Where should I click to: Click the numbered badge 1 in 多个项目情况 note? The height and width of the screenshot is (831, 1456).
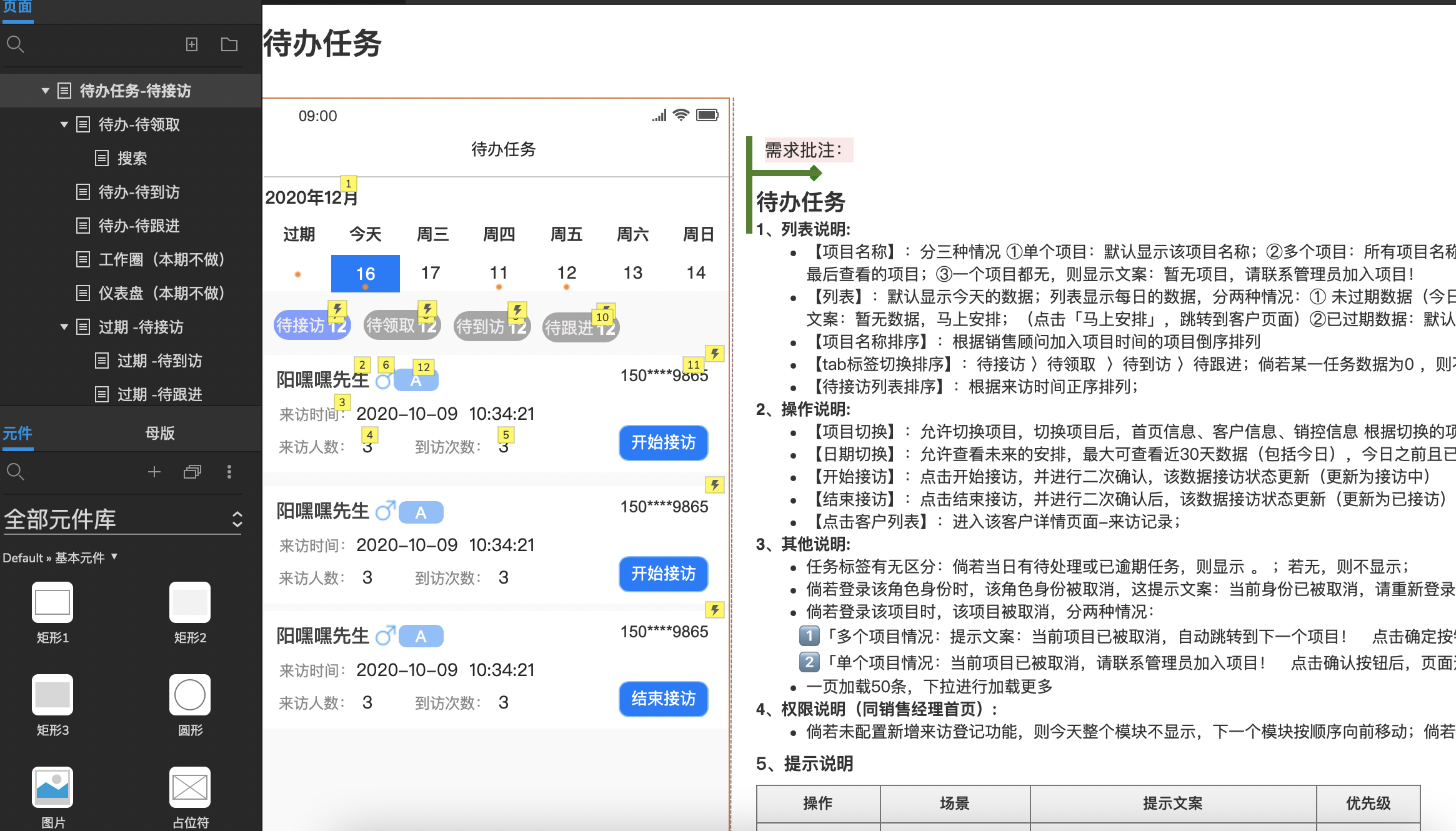click(809, 636)
